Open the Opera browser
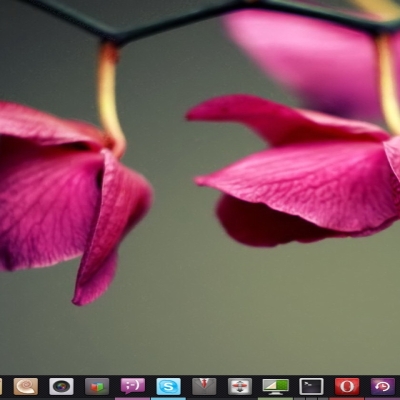Screen dimensions: 400x400 coord(347,386)
